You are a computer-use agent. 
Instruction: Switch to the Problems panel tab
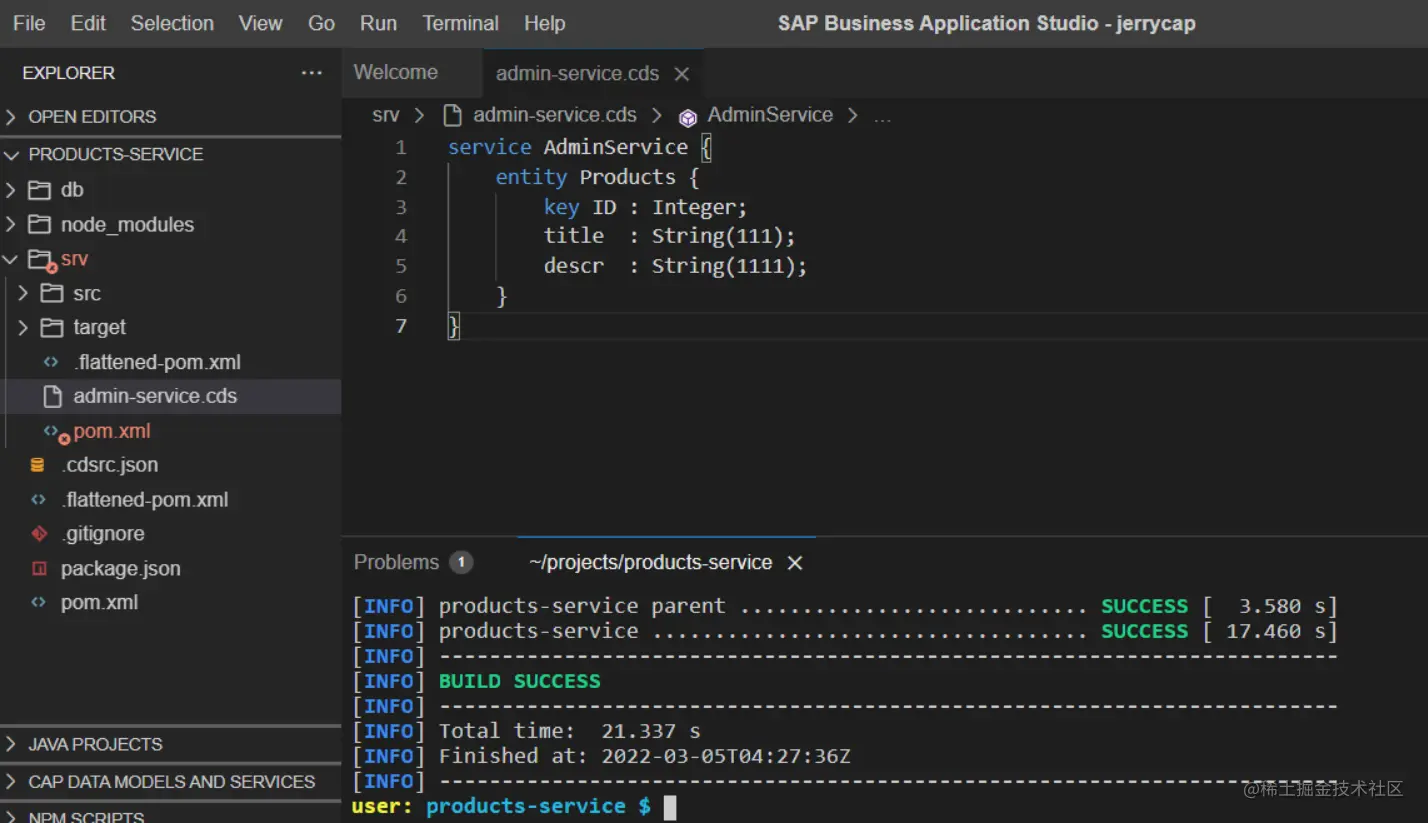[396, 562]
